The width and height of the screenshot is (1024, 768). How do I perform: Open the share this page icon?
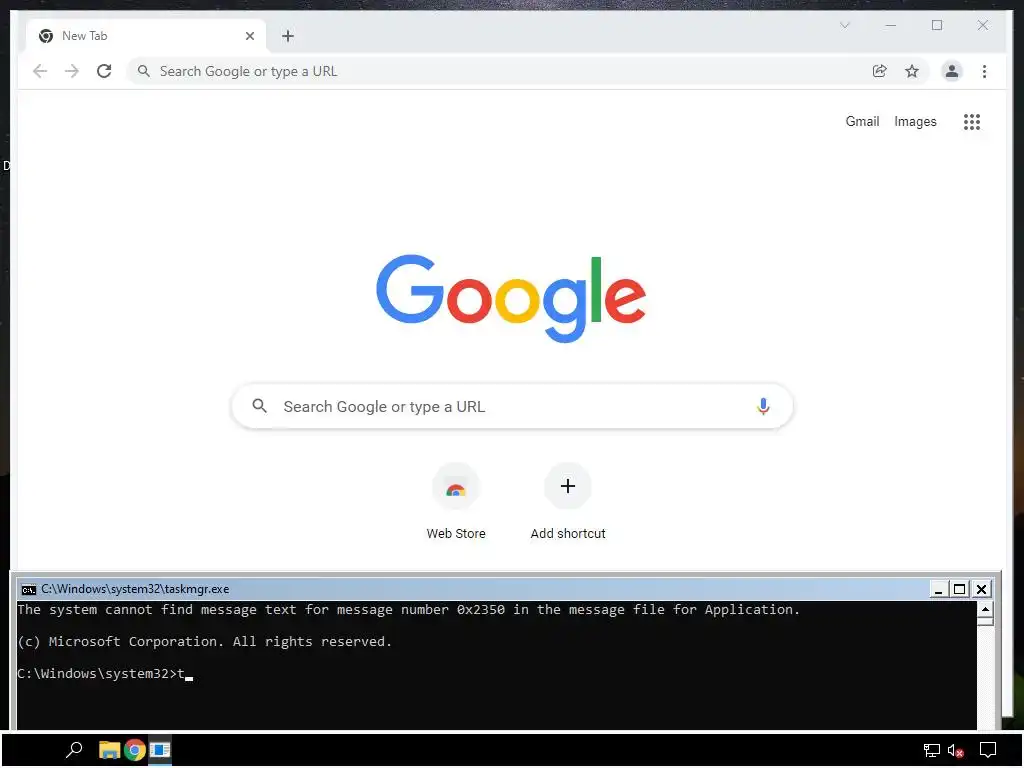tap(880, 71)
